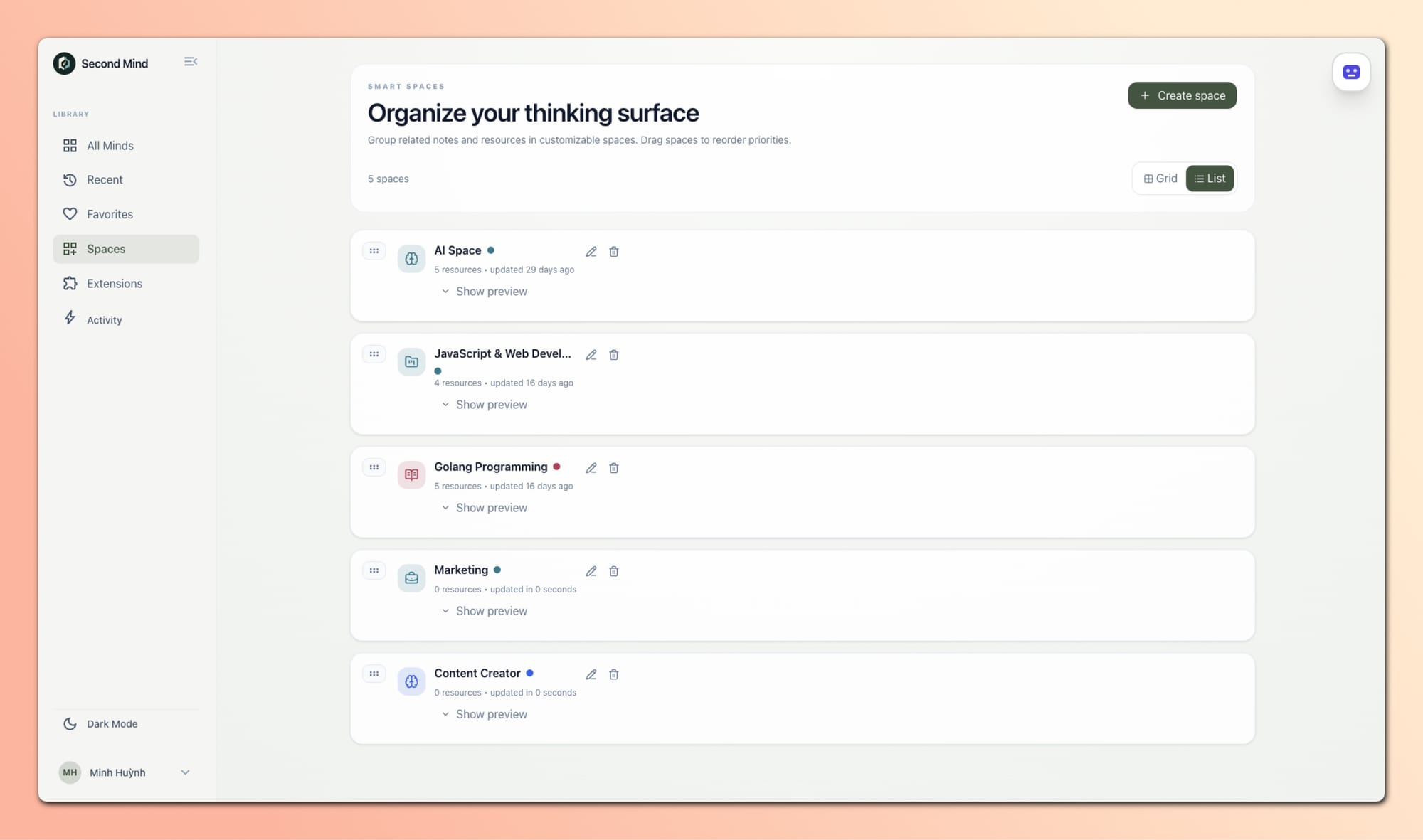Screen dimensions: 1423x840
Task: Grab the drag handle of AI Space
Action: click(x=374, y=251)
